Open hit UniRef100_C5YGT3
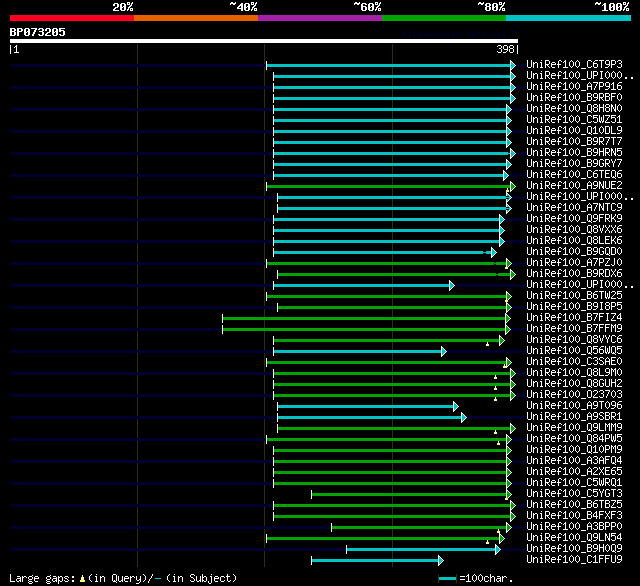Image resolution: width=640 pixels, height=586 pixels. pyautogui.click(x=574, y=494)
